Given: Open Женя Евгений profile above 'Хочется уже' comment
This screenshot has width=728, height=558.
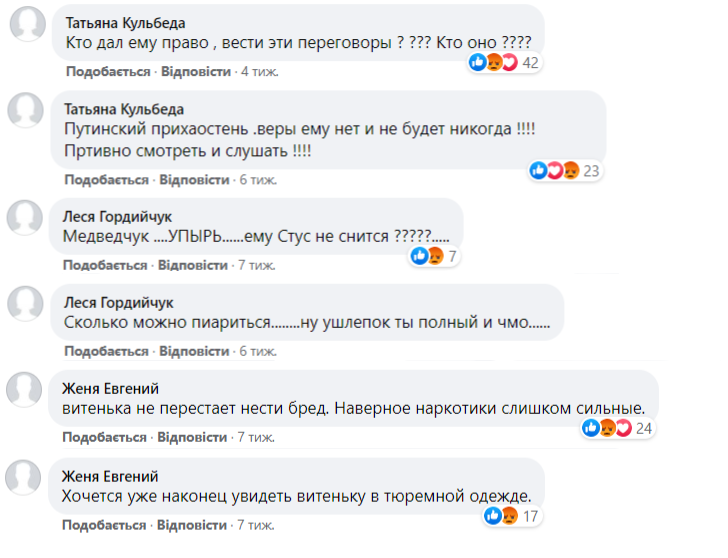Looking at the screenshot, I should click(x=111, y=475).
